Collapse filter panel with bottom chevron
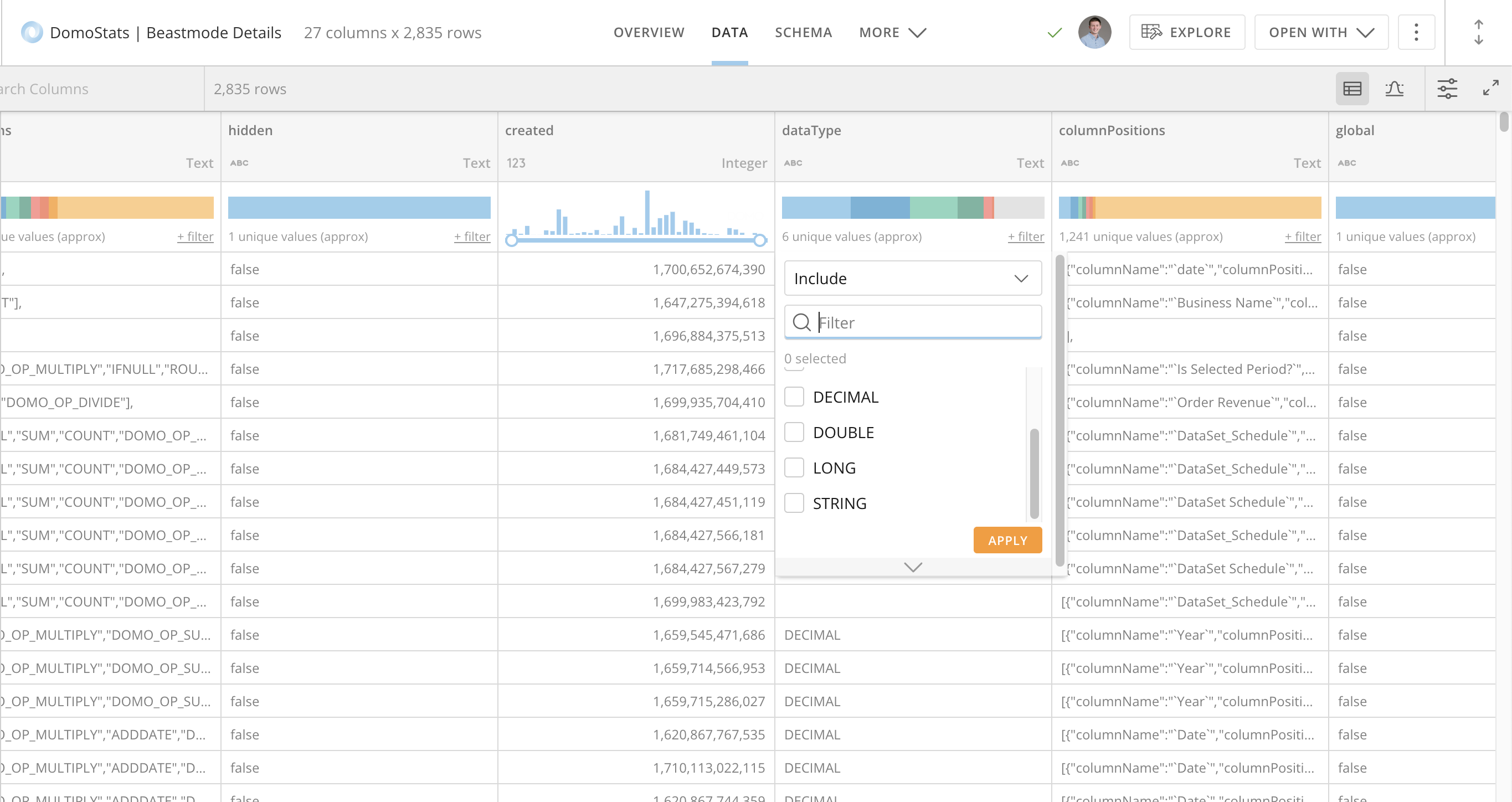 [913, 567]
